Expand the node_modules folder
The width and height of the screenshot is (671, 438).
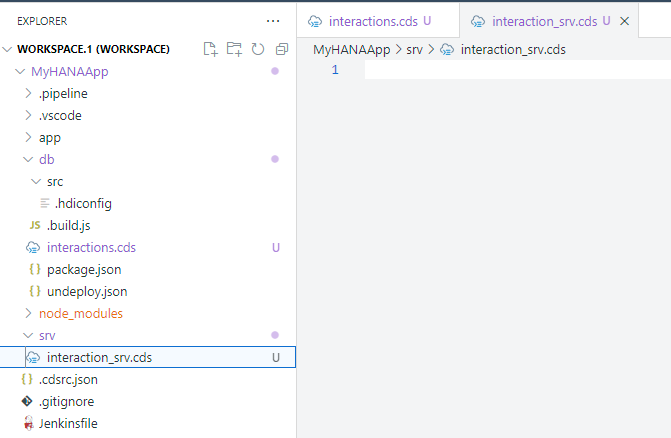(x=28, y=314)
